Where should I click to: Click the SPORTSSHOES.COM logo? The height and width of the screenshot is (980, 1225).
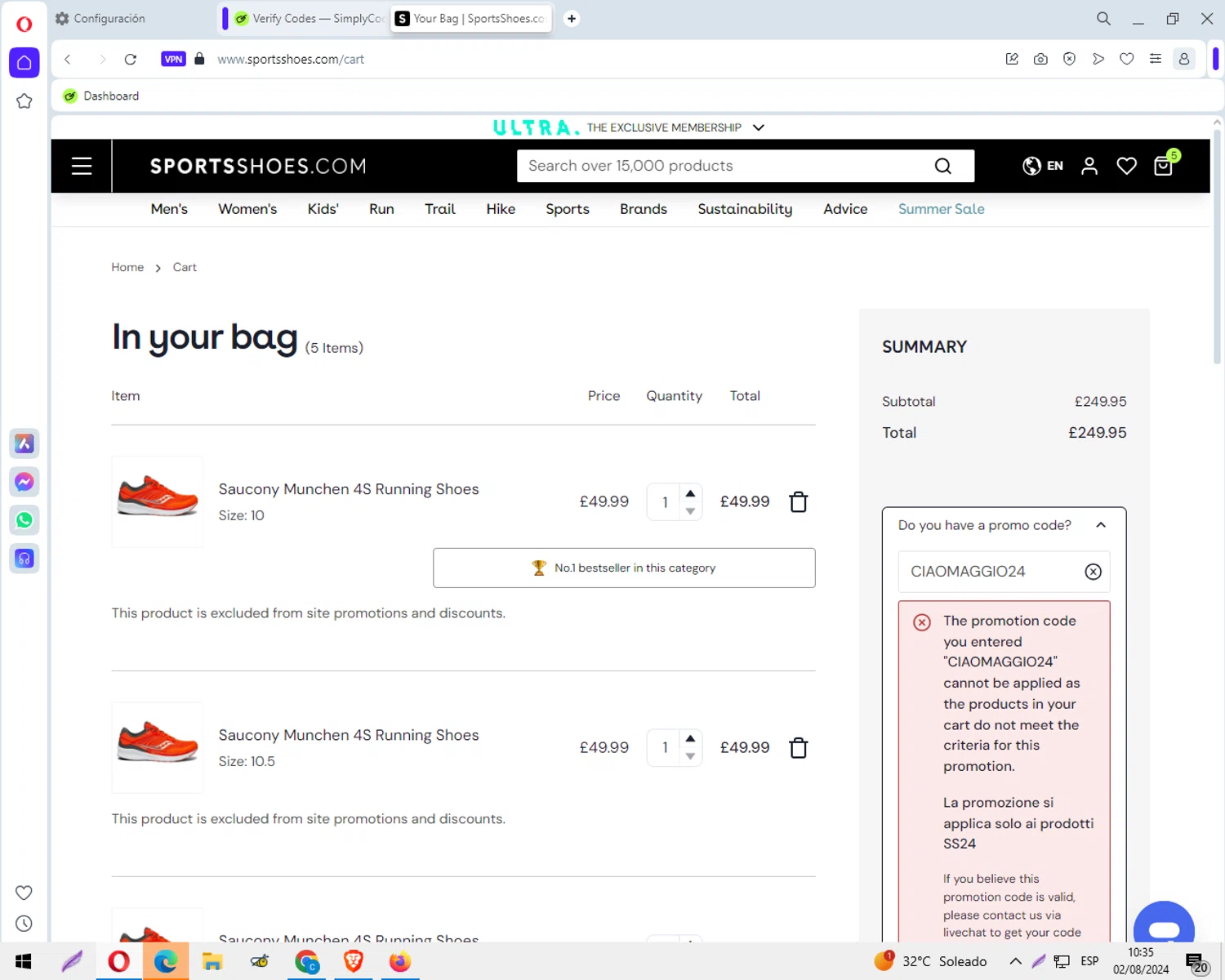pyautogui.click(x=258, y=167)
